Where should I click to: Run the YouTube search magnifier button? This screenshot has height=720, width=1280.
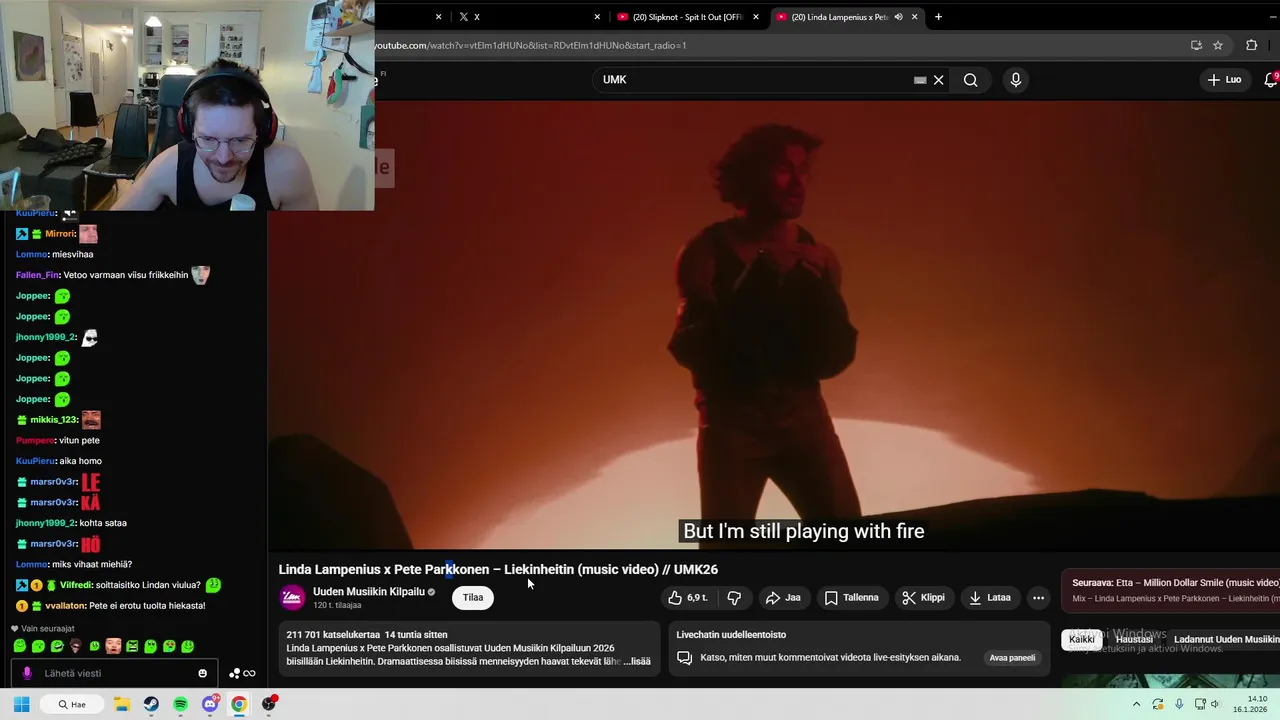(x=970, y=80)
